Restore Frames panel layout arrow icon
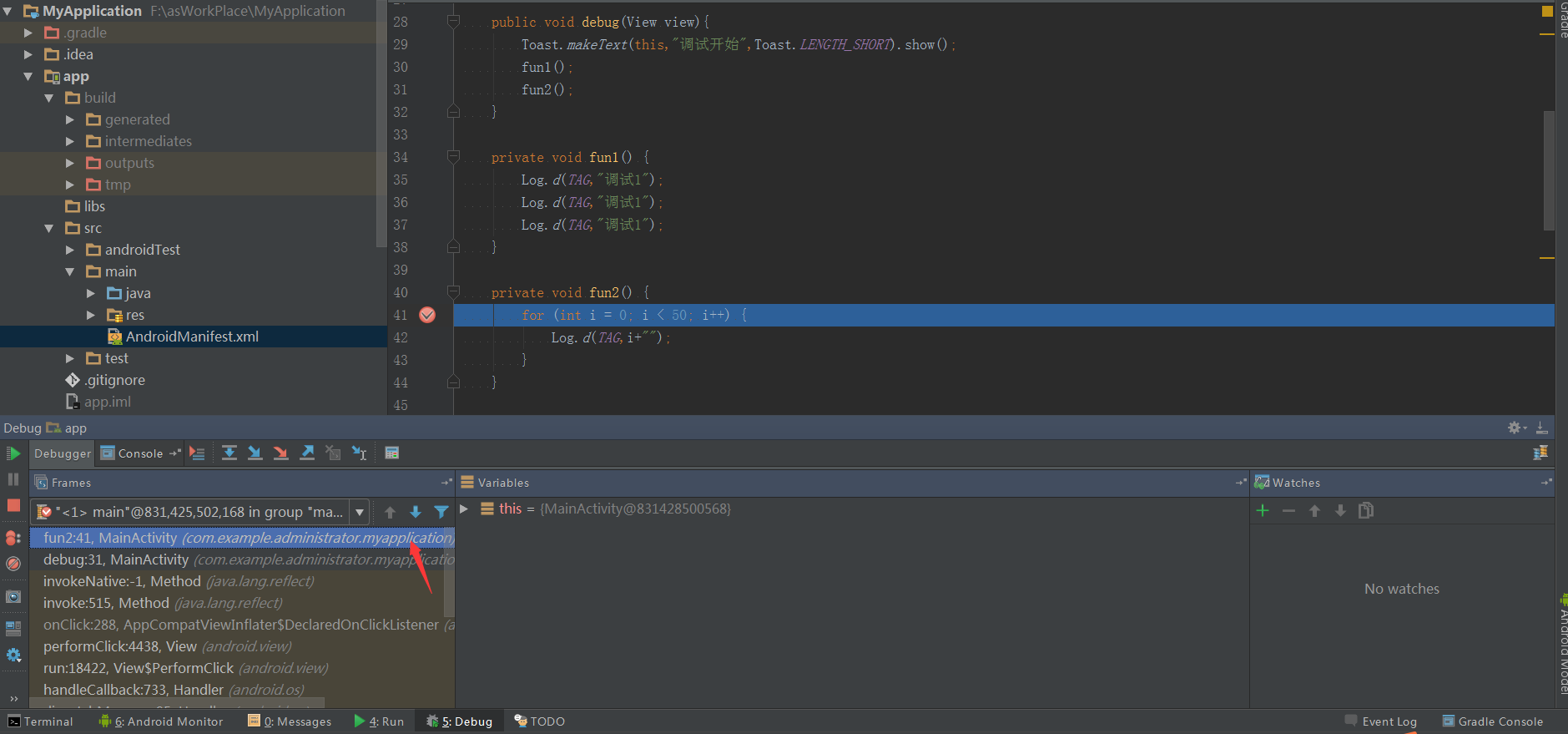Image resolution: width=1568 pixels, height=734 pixels. [446, 483]
